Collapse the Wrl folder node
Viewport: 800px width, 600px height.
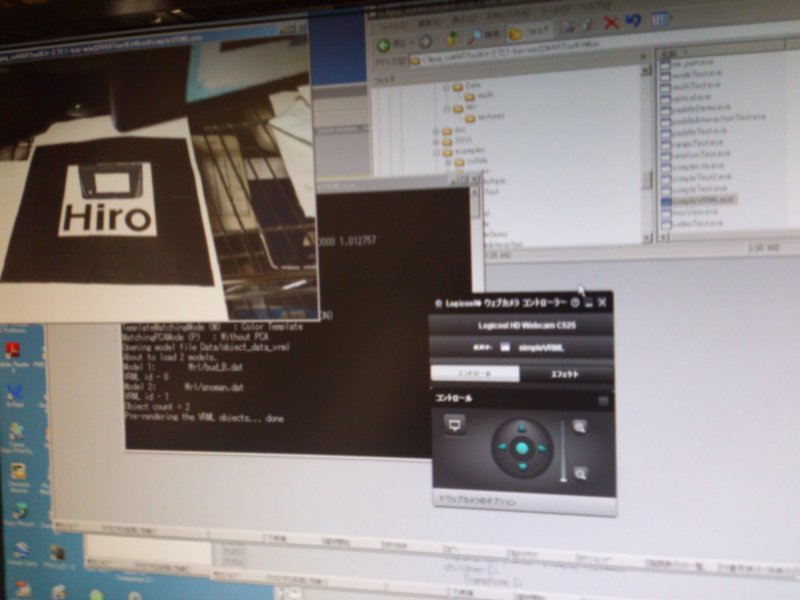pos(447,109)
